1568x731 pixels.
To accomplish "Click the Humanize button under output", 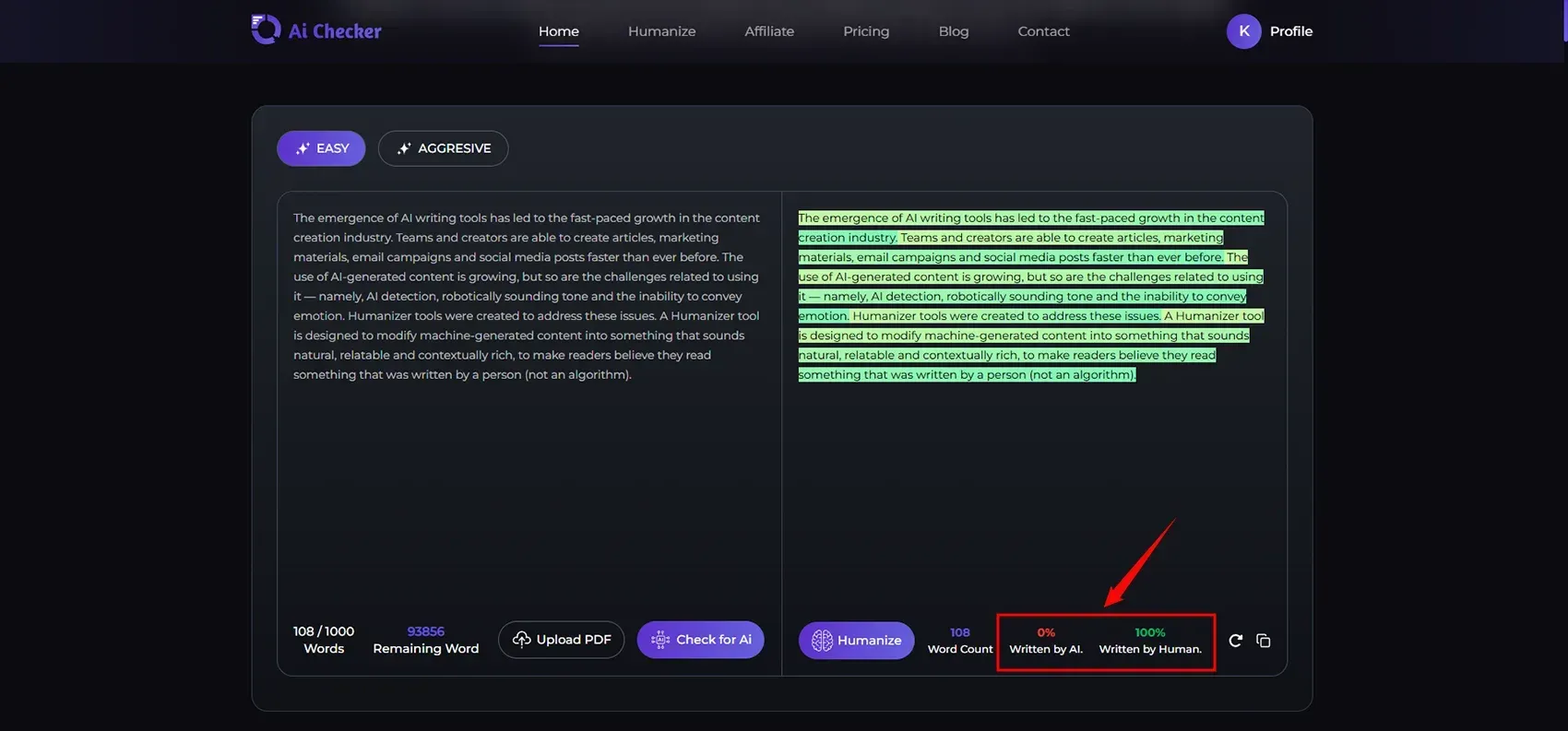I will pyautogui.click(x=856, y=641).
